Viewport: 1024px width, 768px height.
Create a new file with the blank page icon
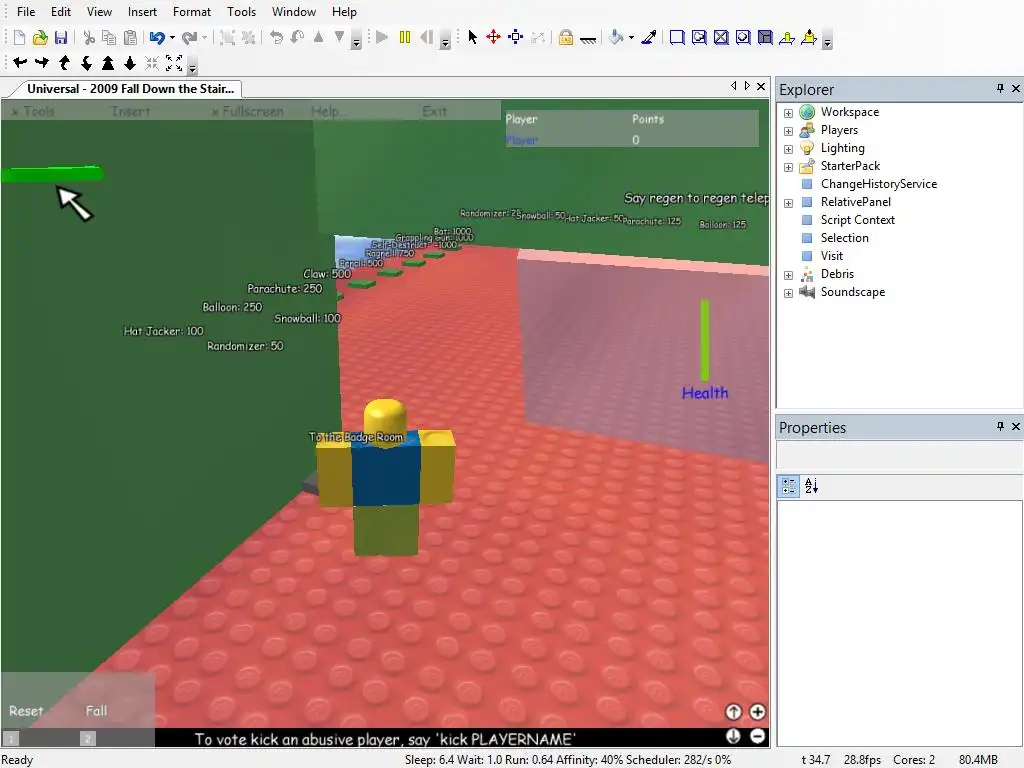(19, 38)
